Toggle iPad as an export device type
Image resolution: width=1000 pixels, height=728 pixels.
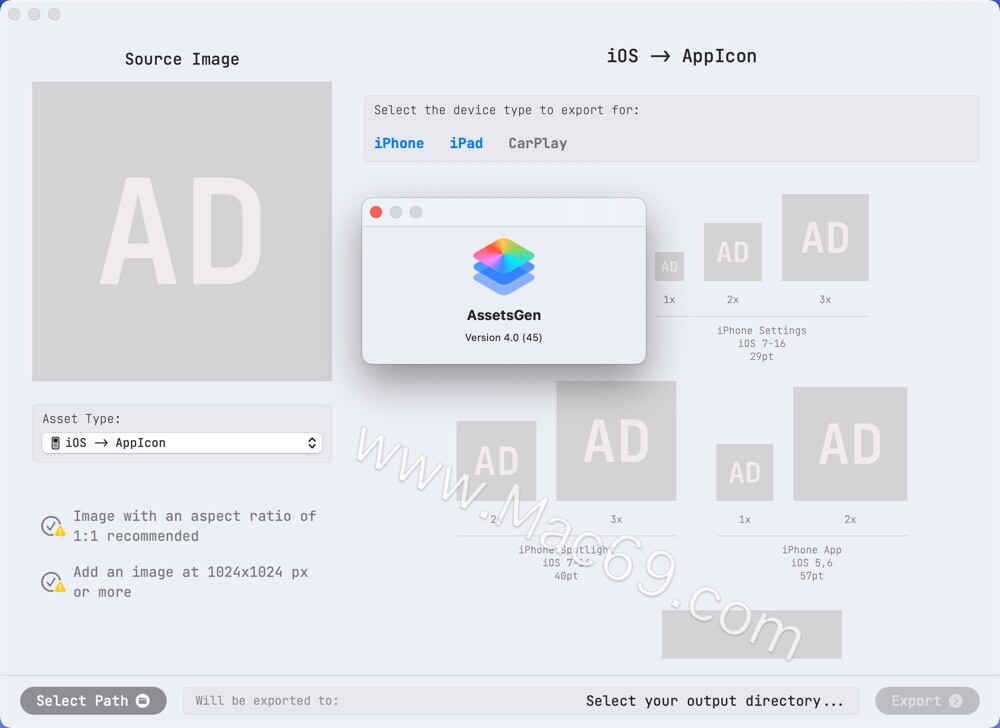[x=466, y=143]
